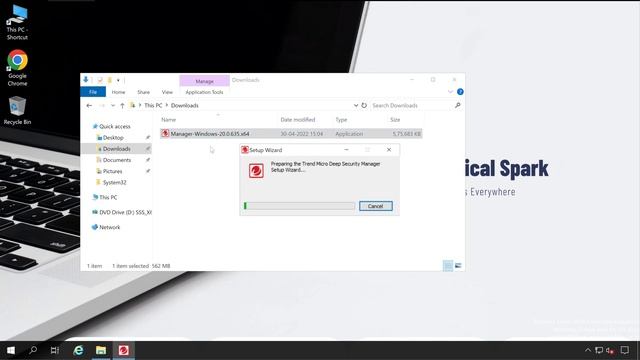The width and height of the screenshot is (640, 360).
Task: Open Pictures in the navigation pane
Action: 112,171
